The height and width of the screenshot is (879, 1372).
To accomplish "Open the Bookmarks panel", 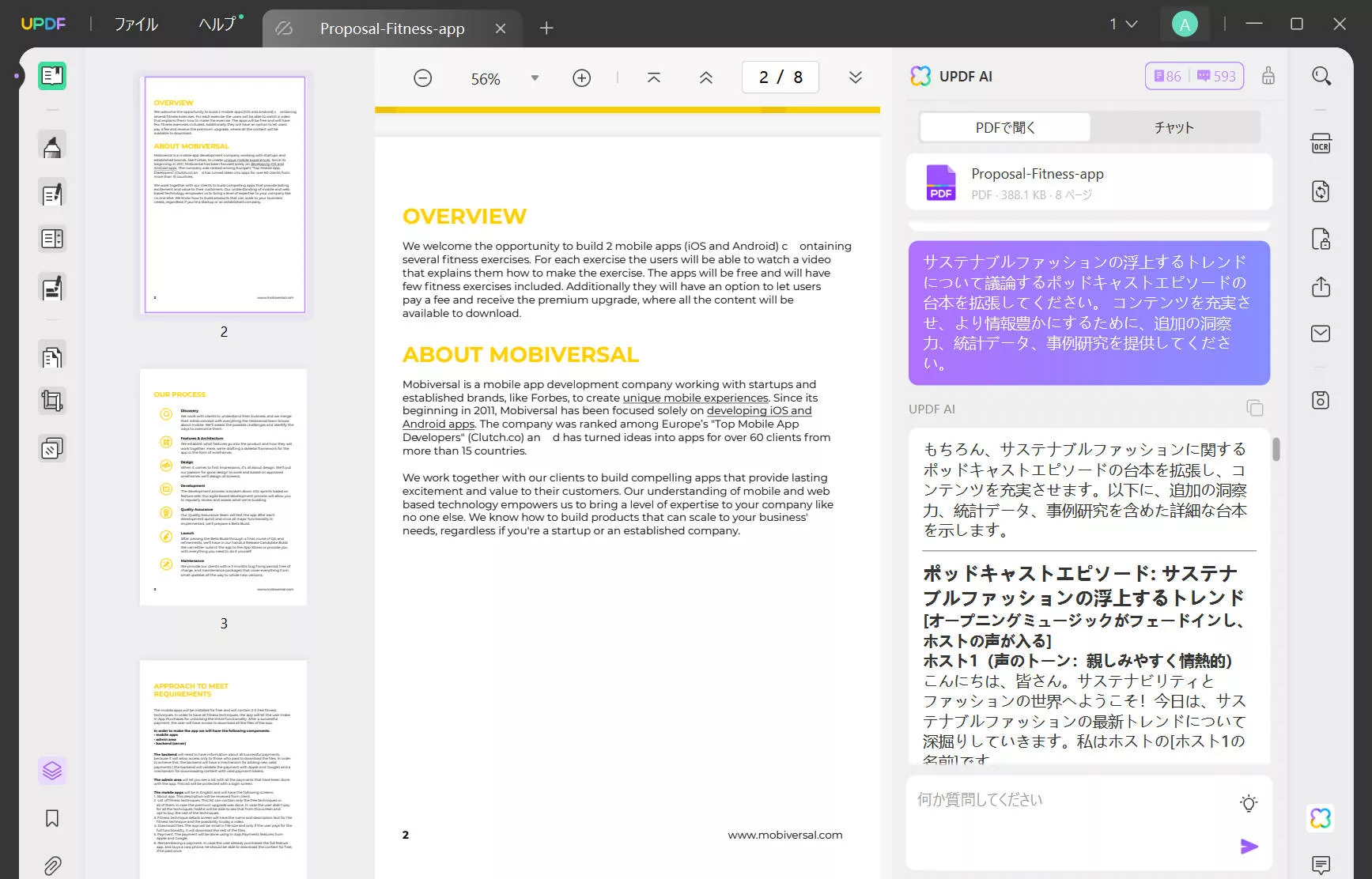I will click(x=52, y=818).
